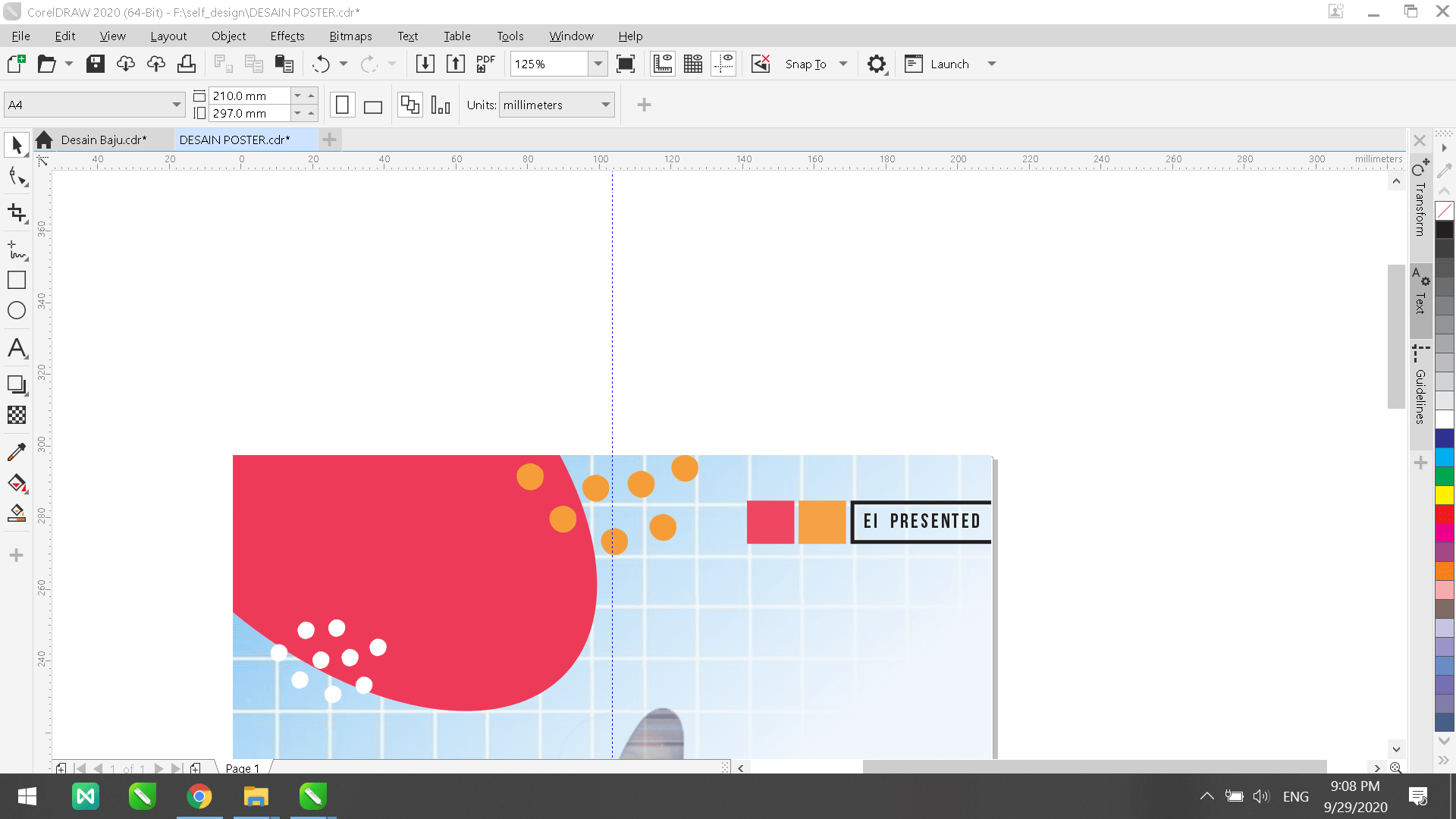Switch to the Desain Baju.cdr tab
1456x819 pixels.
(x=102, y=139)
